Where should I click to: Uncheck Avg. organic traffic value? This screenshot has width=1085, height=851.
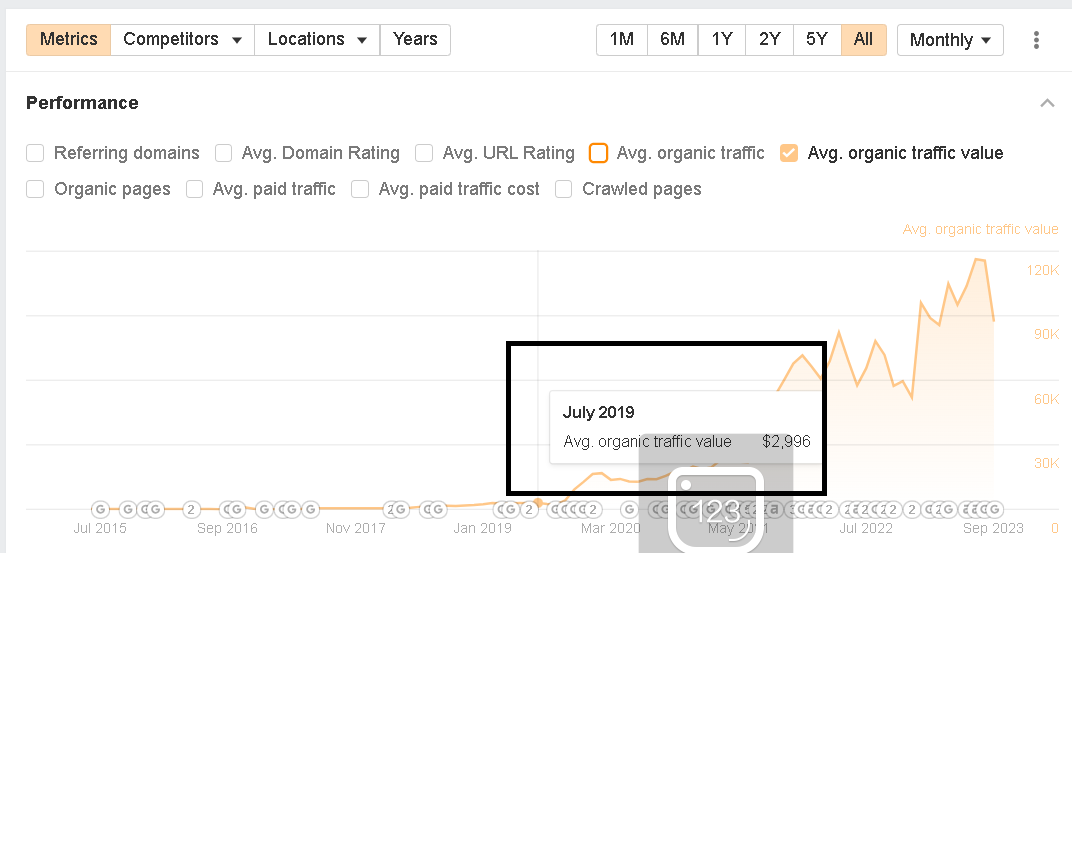pos(789,153)
